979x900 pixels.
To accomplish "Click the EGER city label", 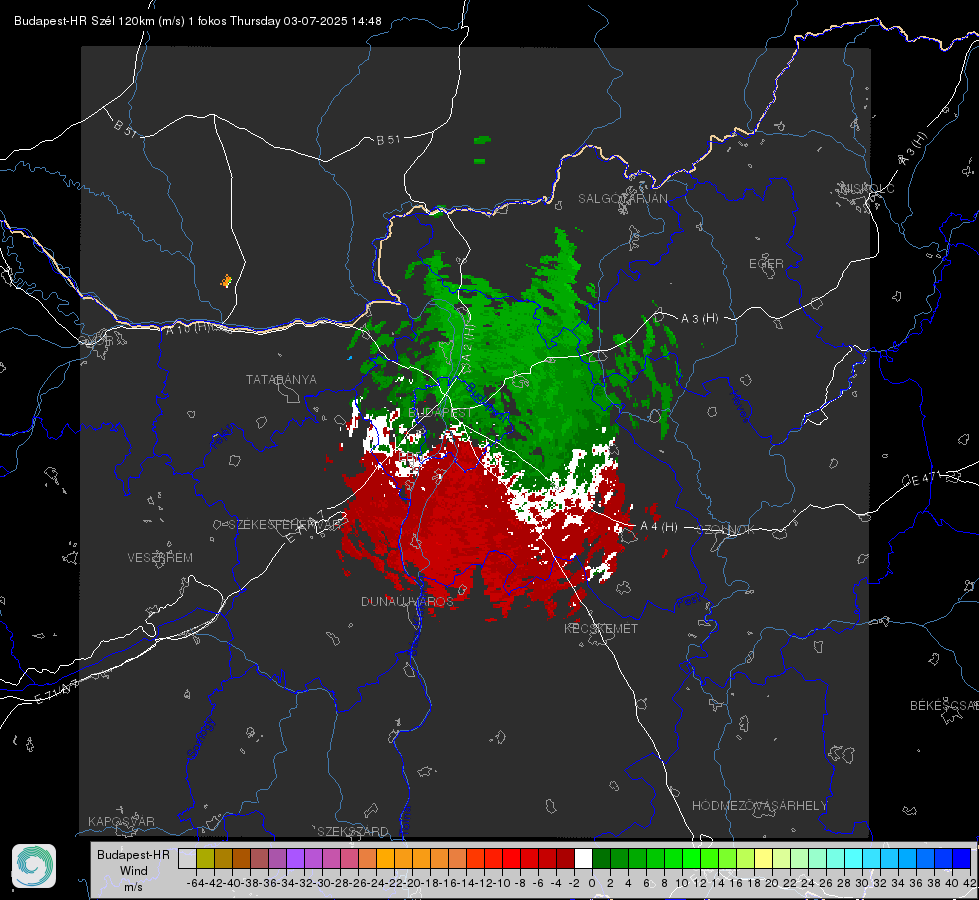I will coord(766,264).
